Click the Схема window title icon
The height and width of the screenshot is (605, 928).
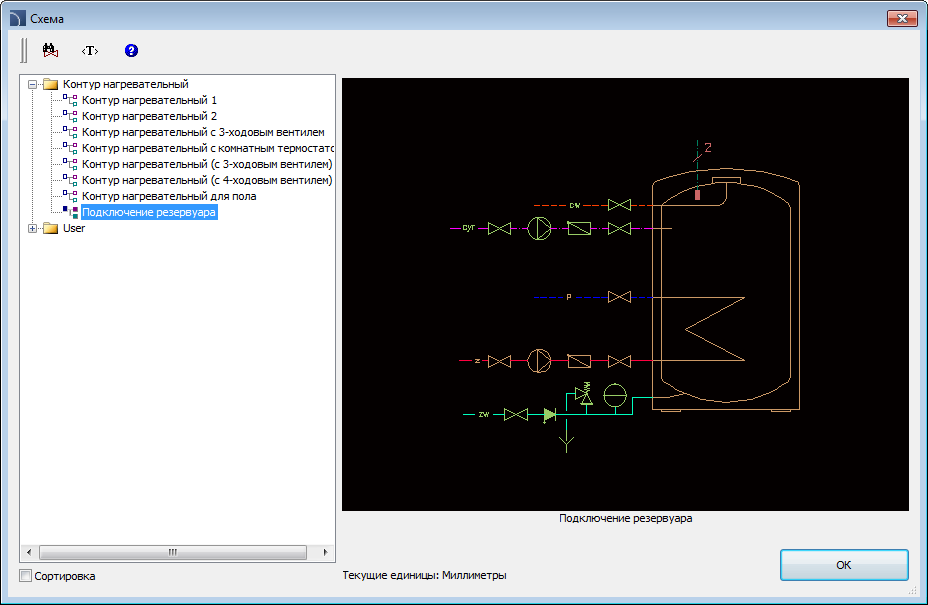tap(18, 18)
